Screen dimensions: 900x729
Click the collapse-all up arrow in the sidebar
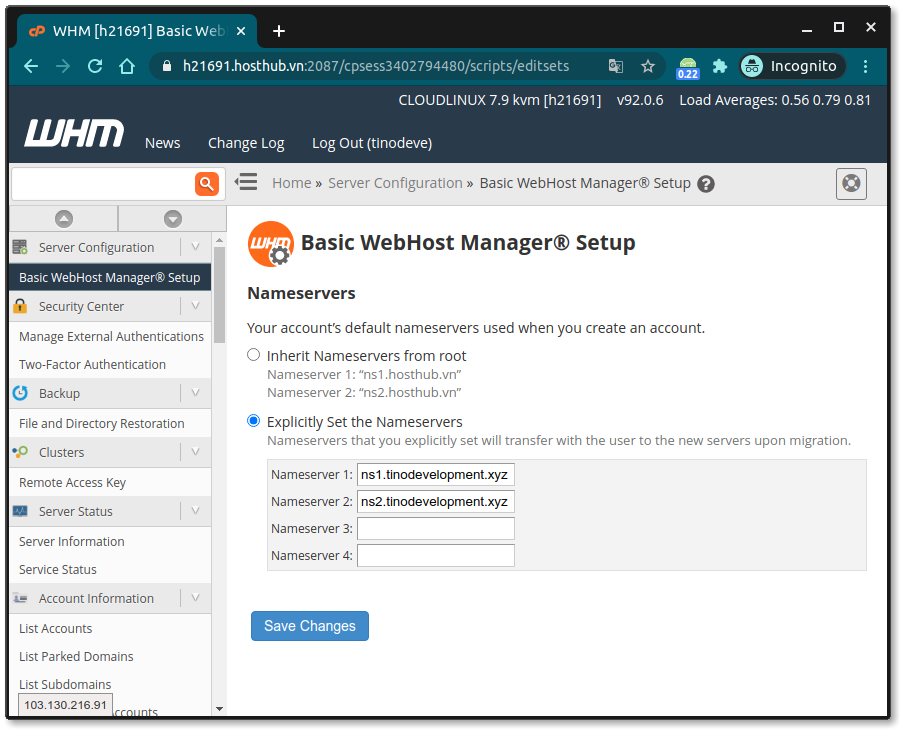[64, 219]
